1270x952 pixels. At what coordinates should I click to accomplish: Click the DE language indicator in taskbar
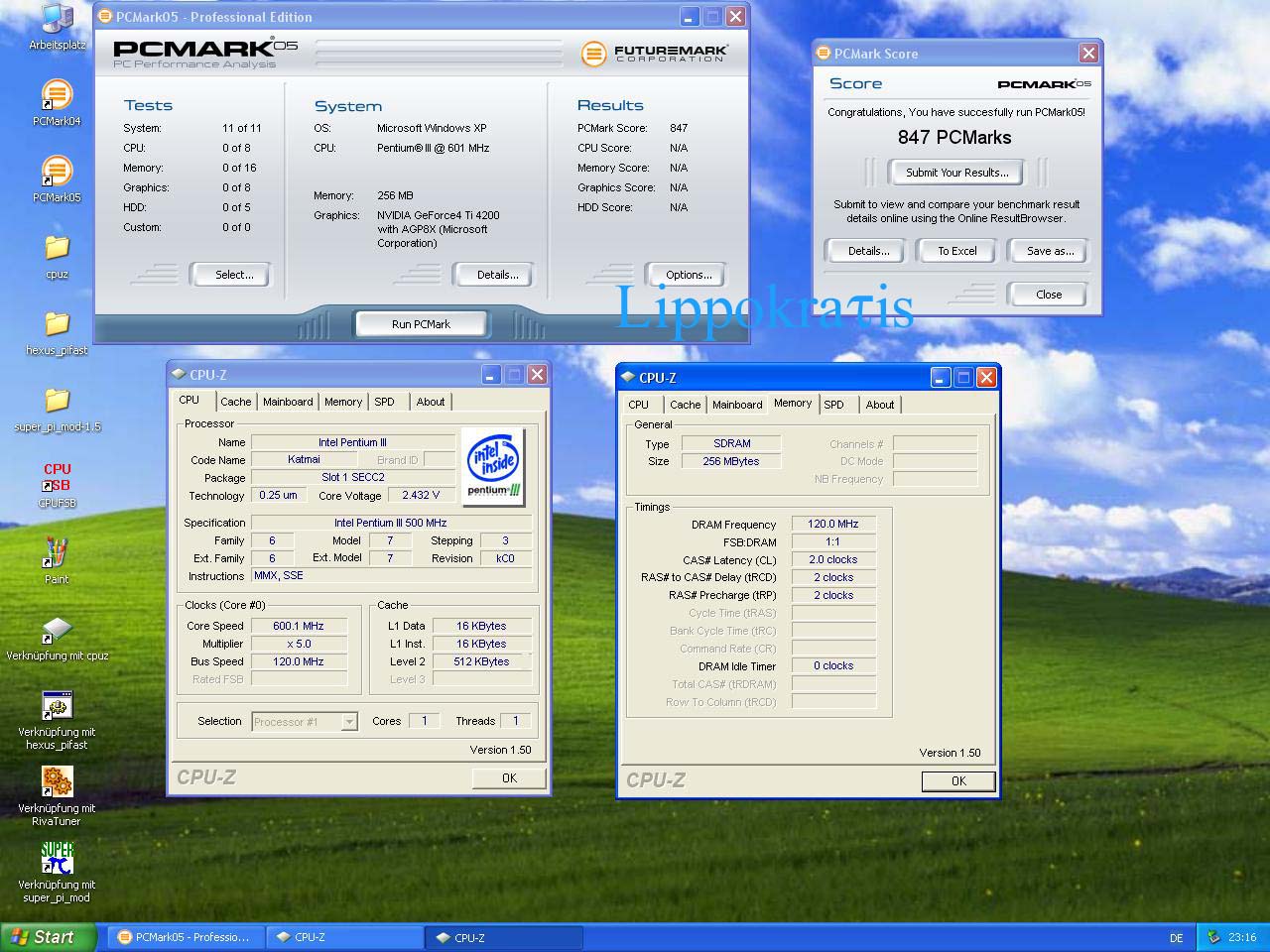pos(1176,938)
